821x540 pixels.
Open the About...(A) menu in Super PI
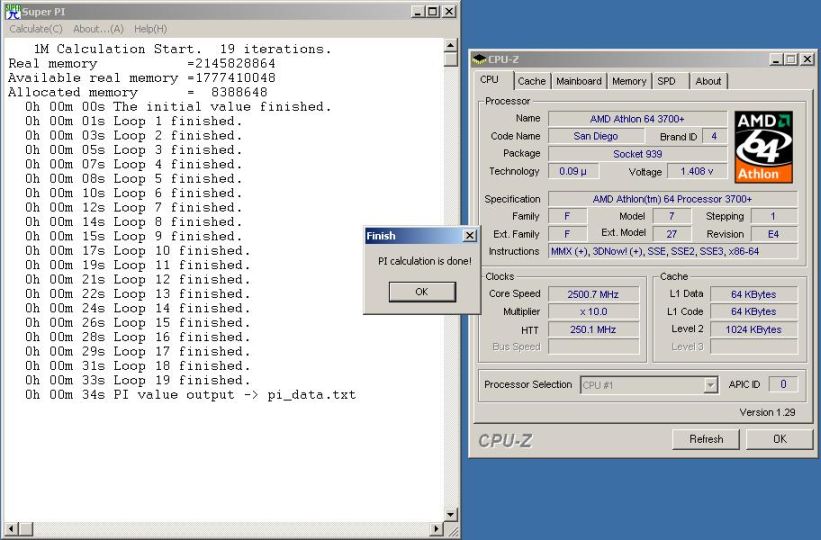pos(98,29)
